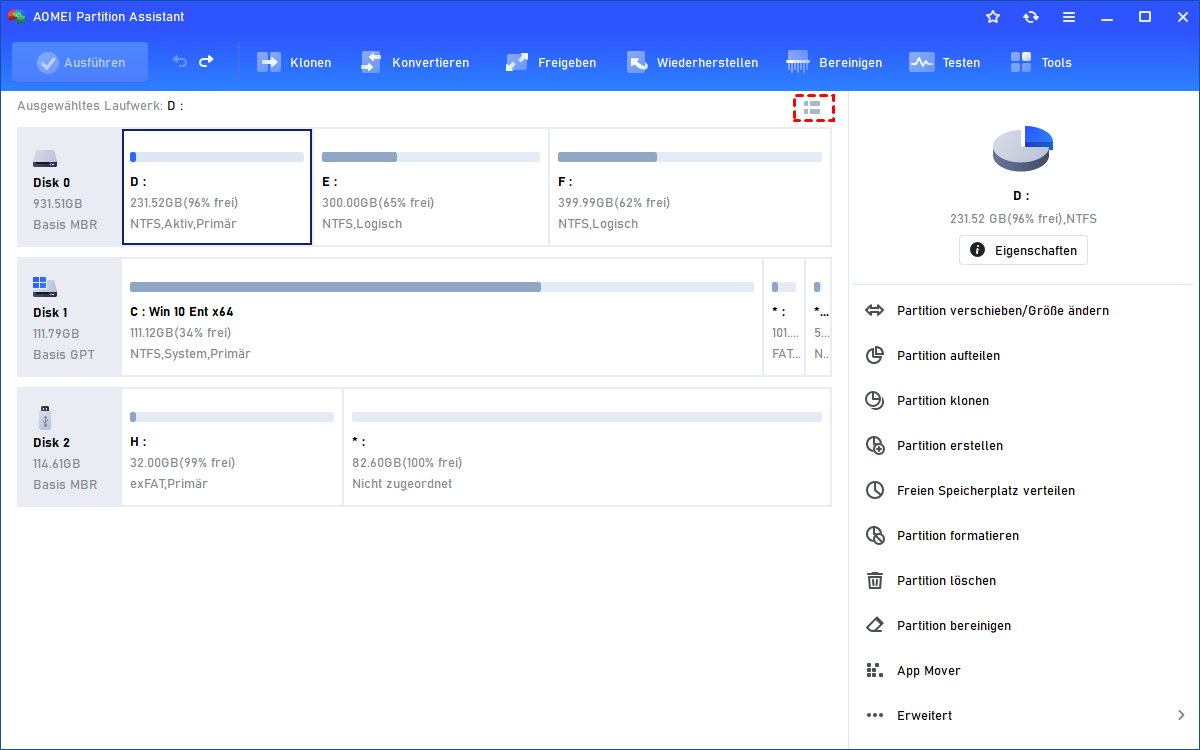Click the D: usage bar
Viewport: 1200px width, 750px height.
click(217, 157)
